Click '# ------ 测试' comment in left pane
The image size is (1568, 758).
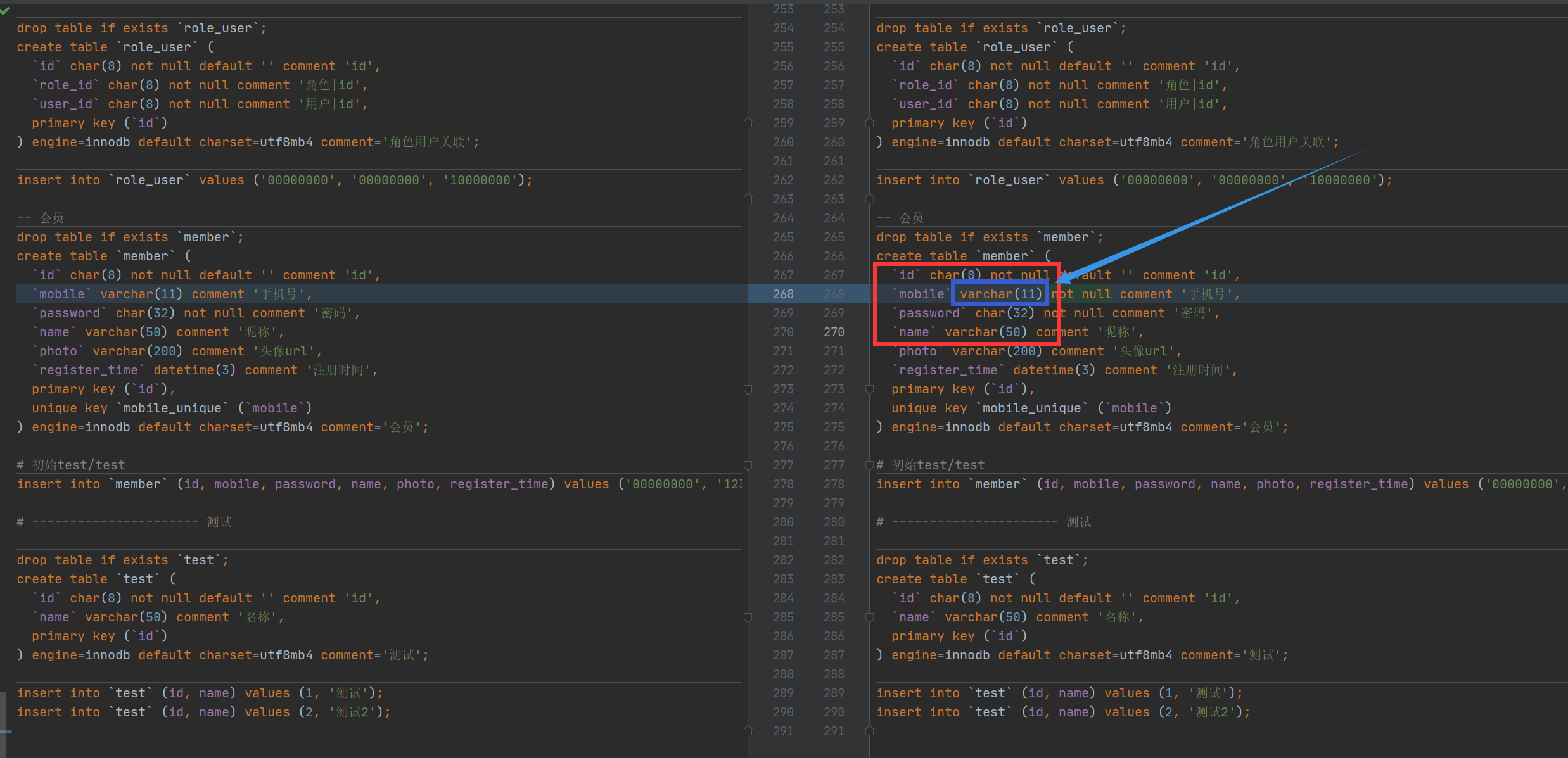[124, 522]
